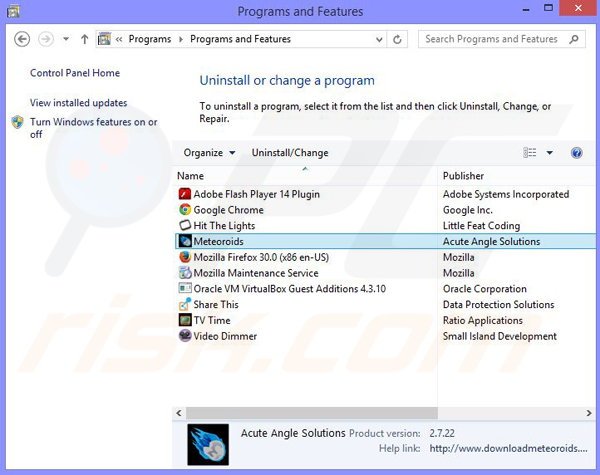Expand the breadcrumb arrow after Programs
This screenshot has height=475, width=600.
coord(181,39)
